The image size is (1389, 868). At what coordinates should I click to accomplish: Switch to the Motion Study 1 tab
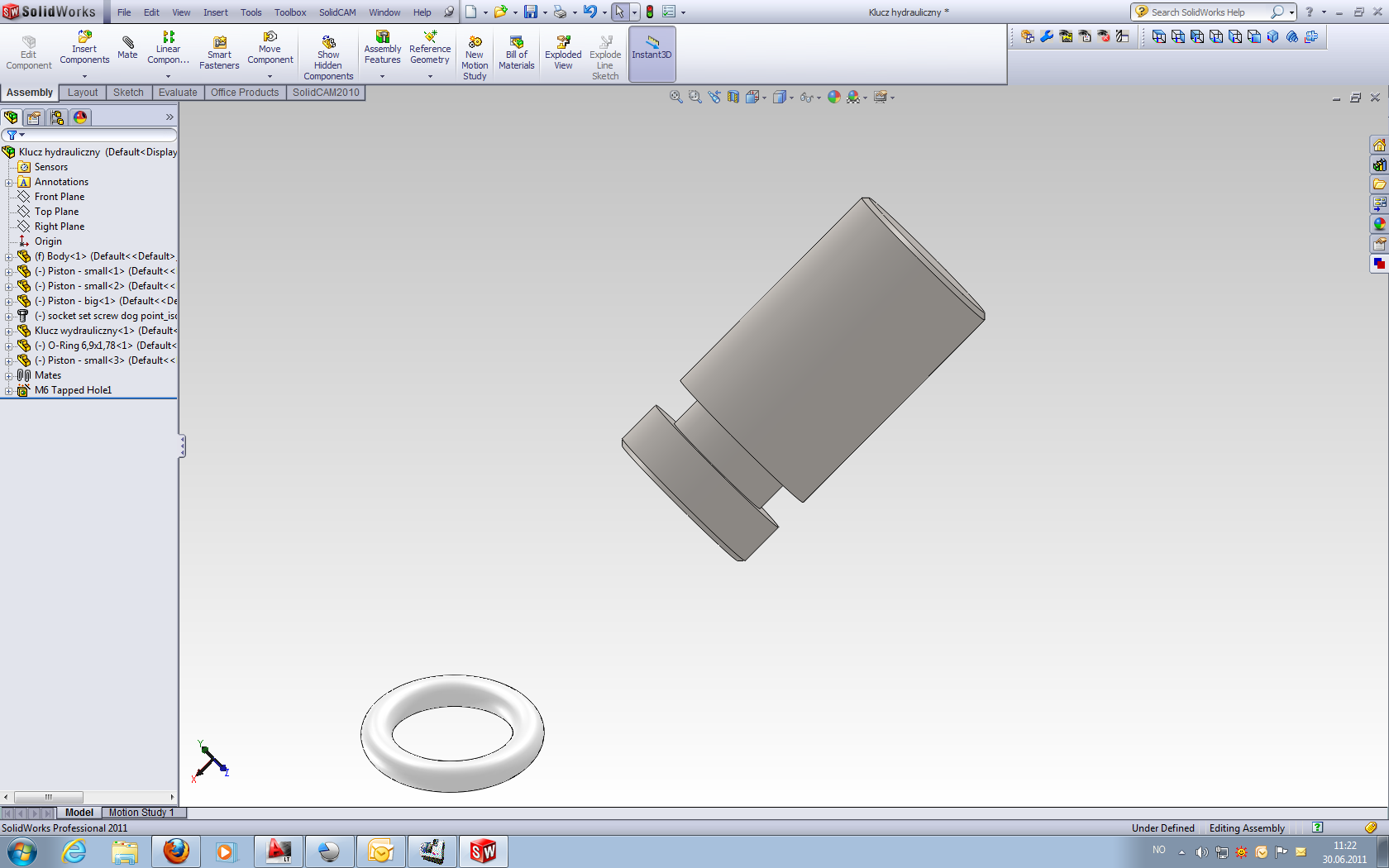coord(142,813)
